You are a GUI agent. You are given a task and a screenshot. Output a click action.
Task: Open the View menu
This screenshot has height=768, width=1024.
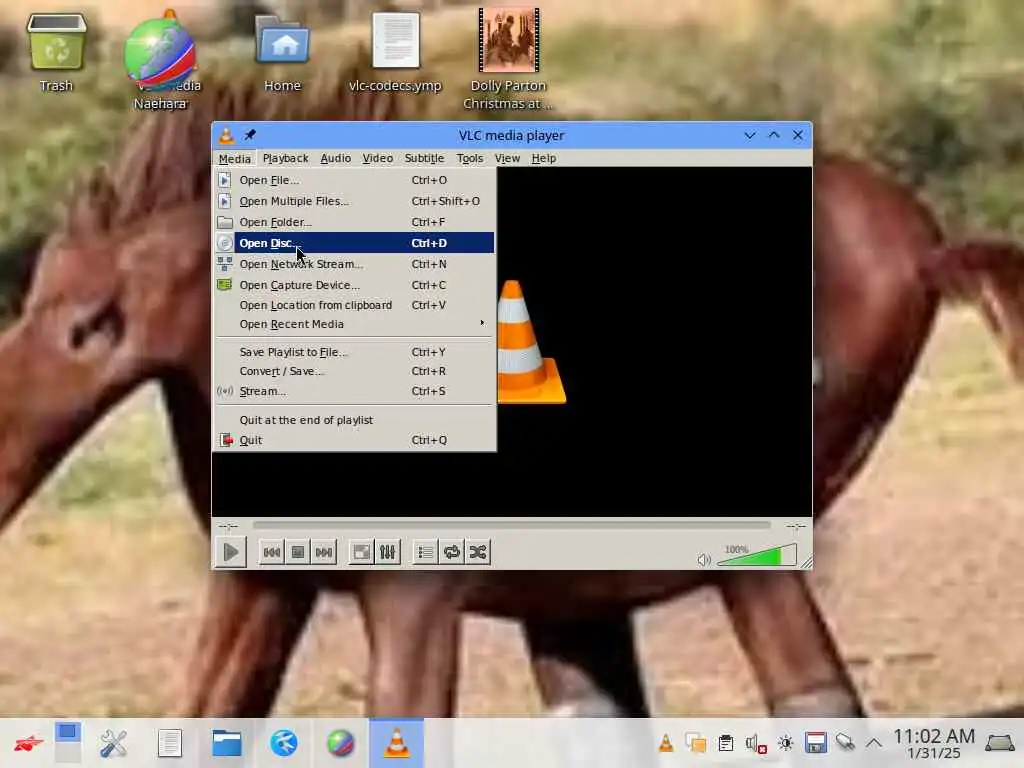click(x=507, y=158)
